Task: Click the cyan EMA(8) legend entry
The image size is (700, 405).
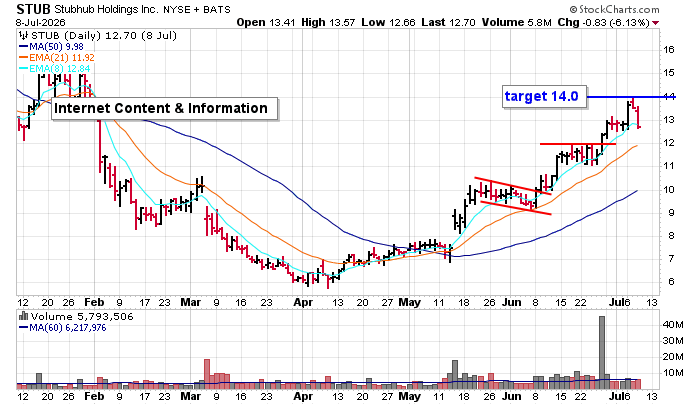Action: click(x=54, y=69)
